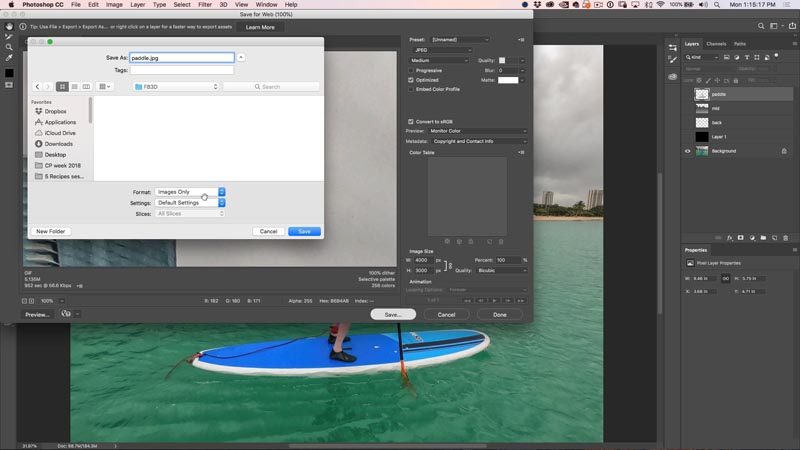Select the Slice Select tool
The height and width of the screenshot is (450, 800).
(9, 37)
